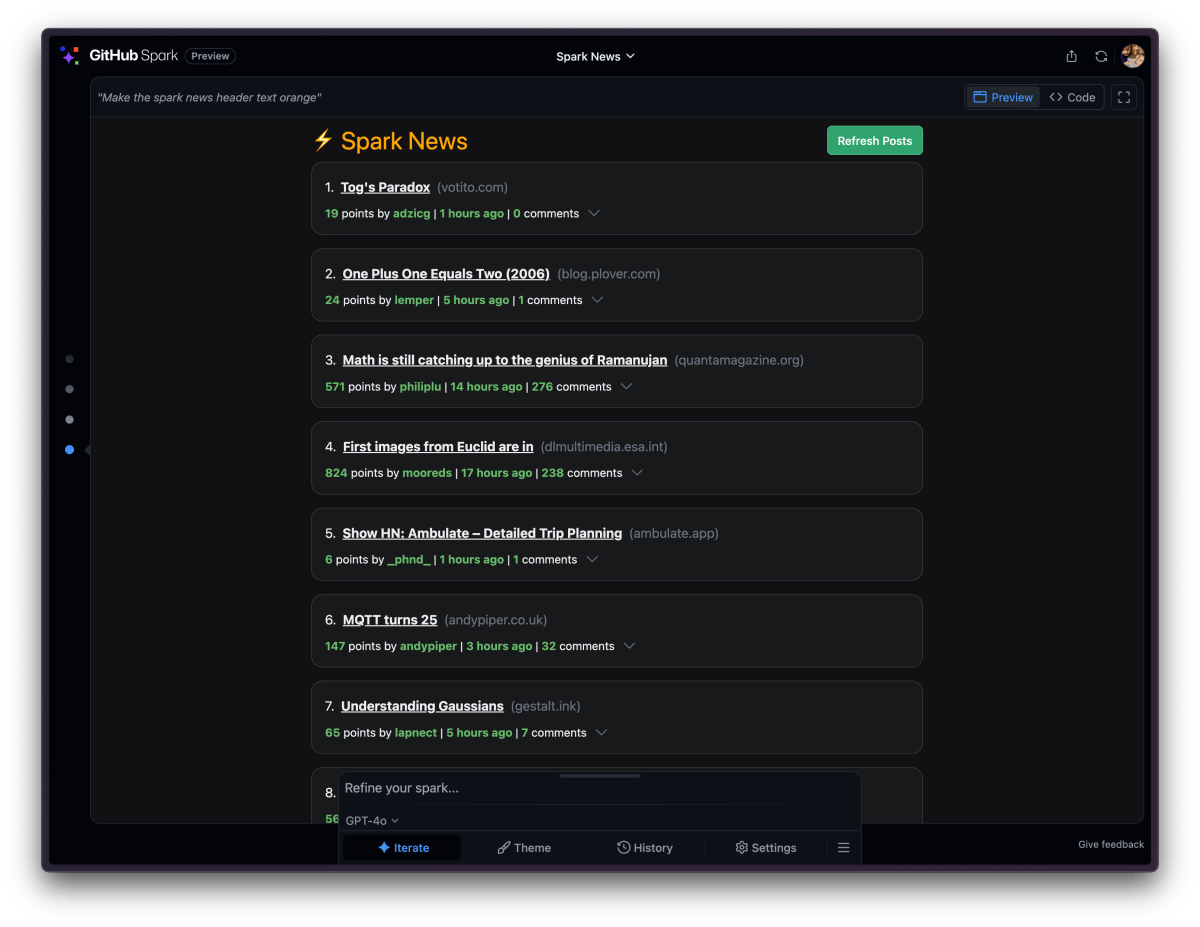Click the GitHub Spark logo icon
Viewport: 1200px width, 927px height.
coord(69,56)
